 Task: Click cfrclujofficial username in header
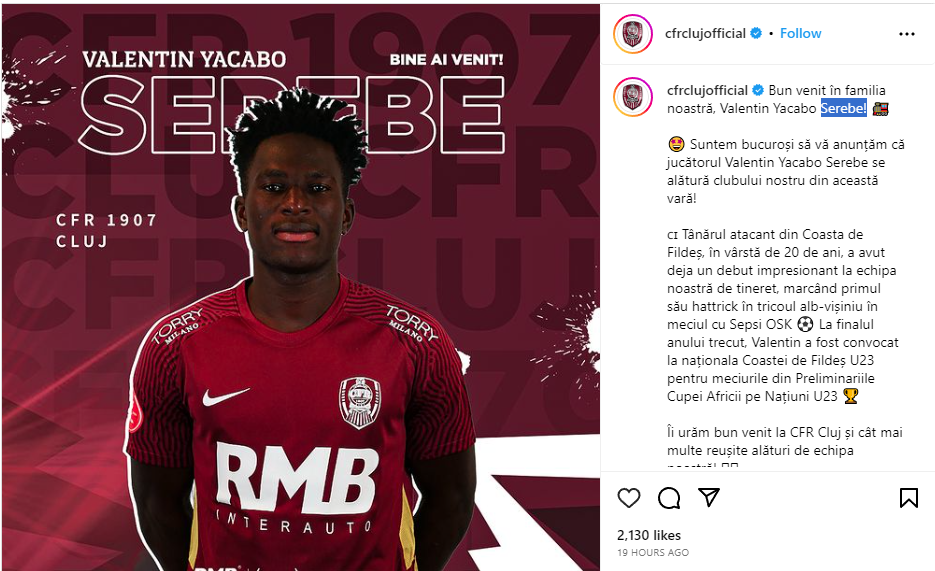pos(705,33)
